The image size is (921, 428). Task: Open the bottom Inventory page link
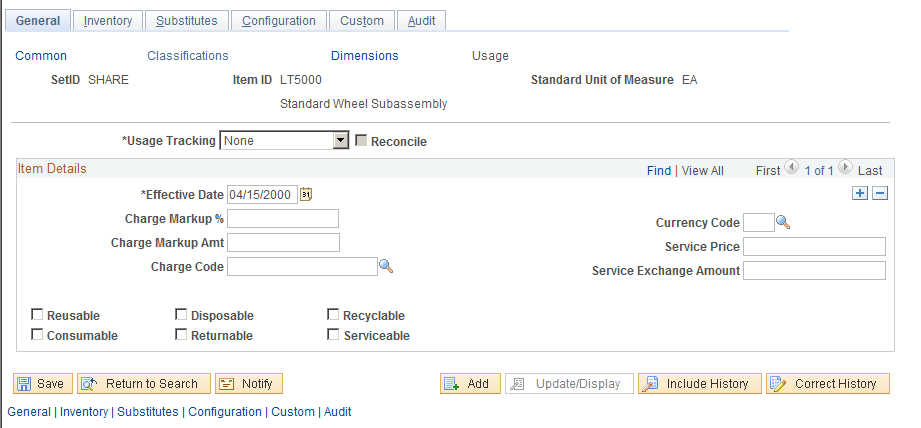coord(84,412)
